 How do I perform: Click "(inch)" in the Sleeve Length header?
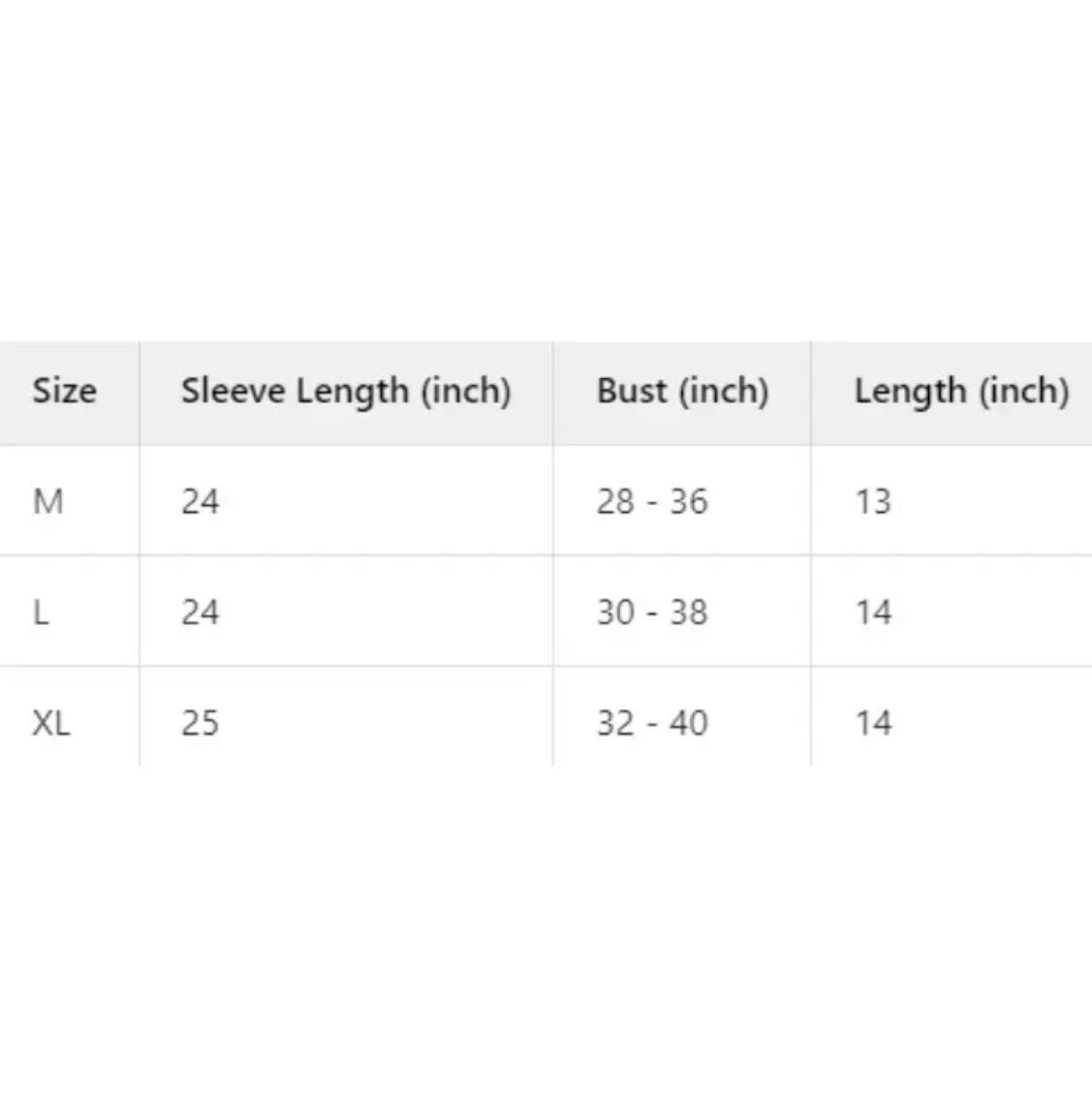tap(465, 392)
